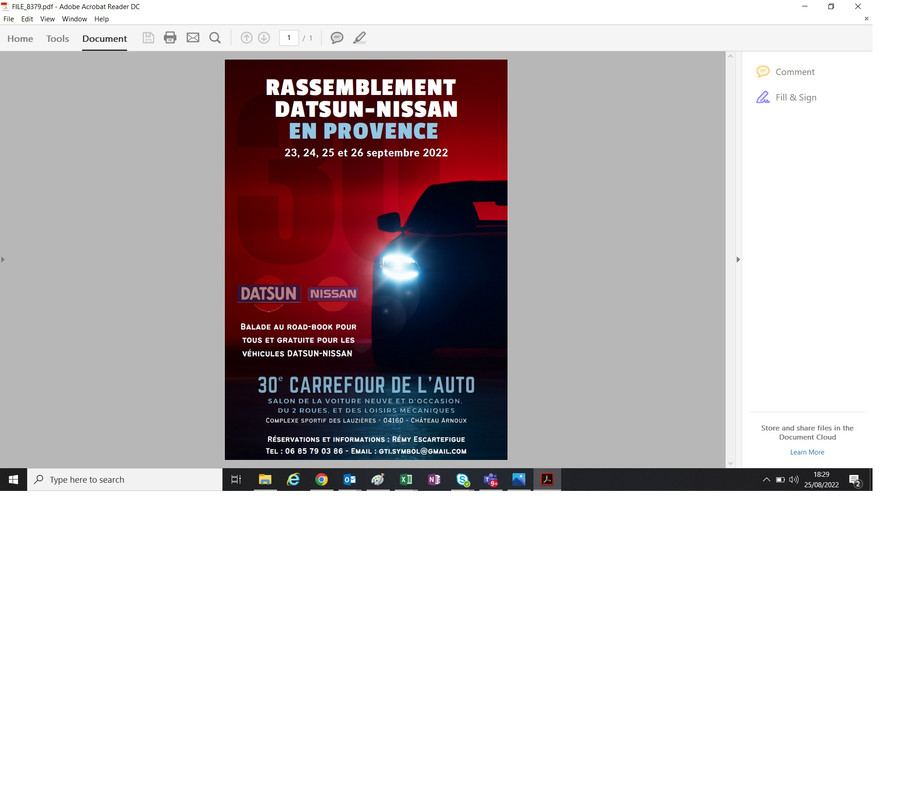Click the page number input field

click(x=289, y=38)
